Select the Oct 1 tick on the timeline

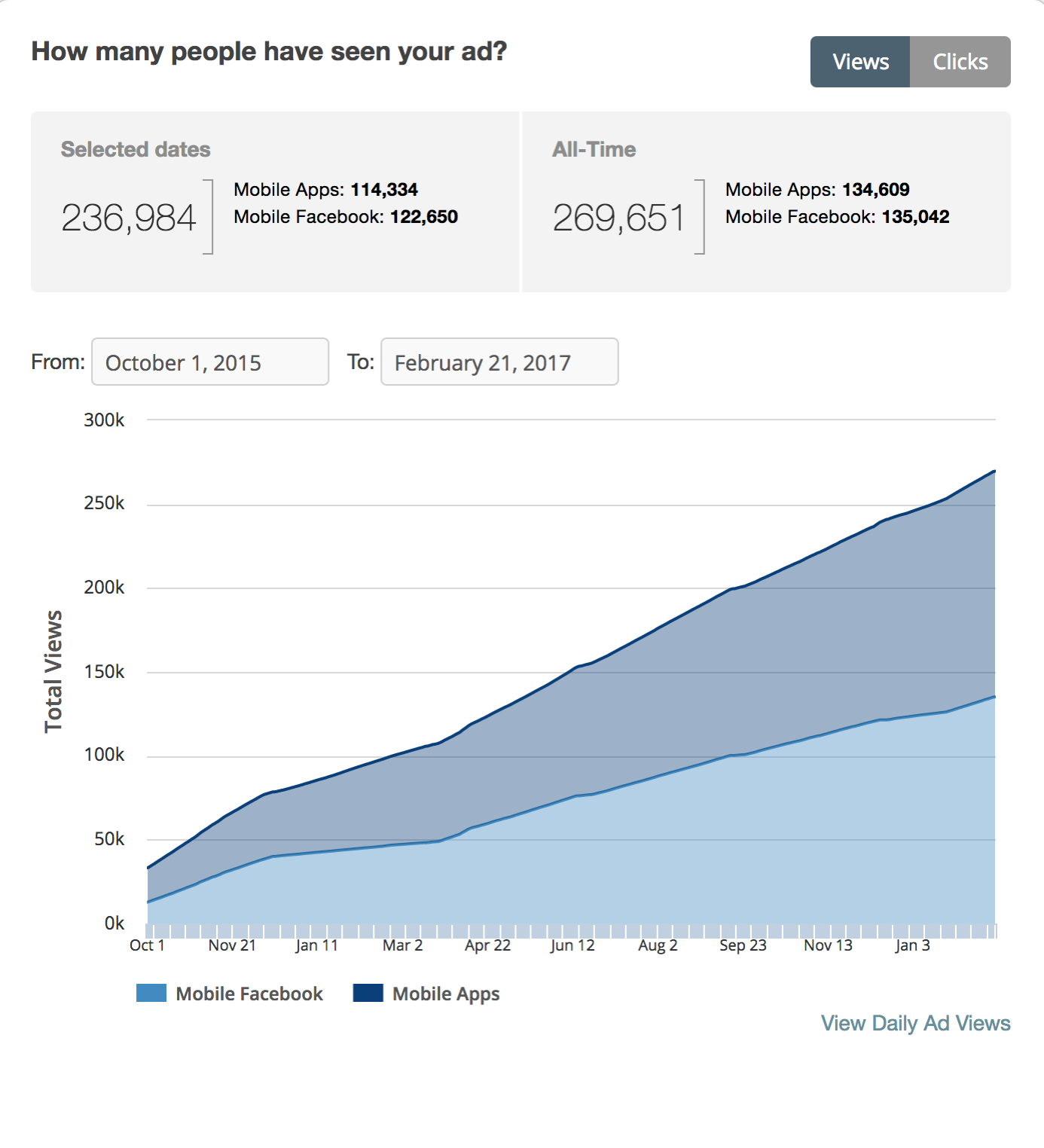147,945
